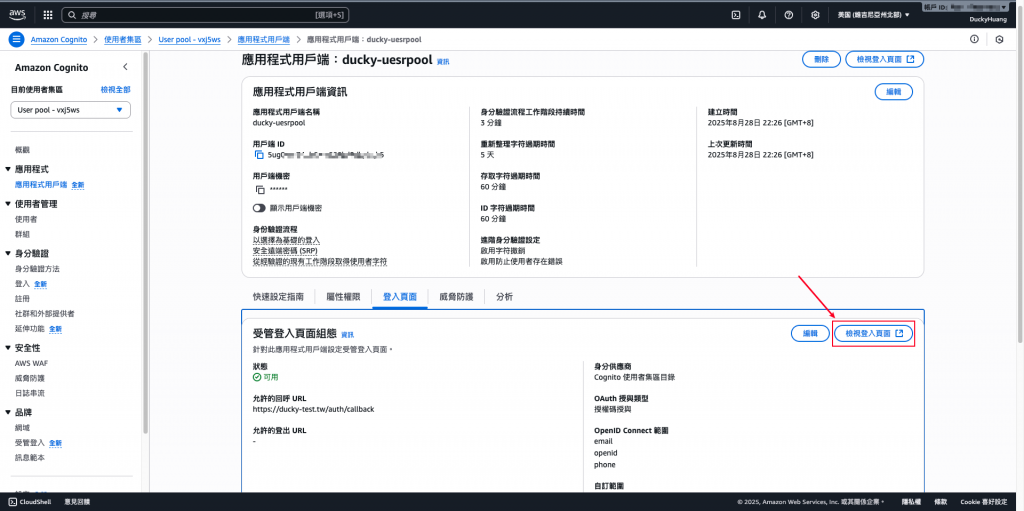Image resolution: width=1024 pixels, height=511 pixels.
Task: Open 使用者集區 breadcrumb link
Action: 123,39
